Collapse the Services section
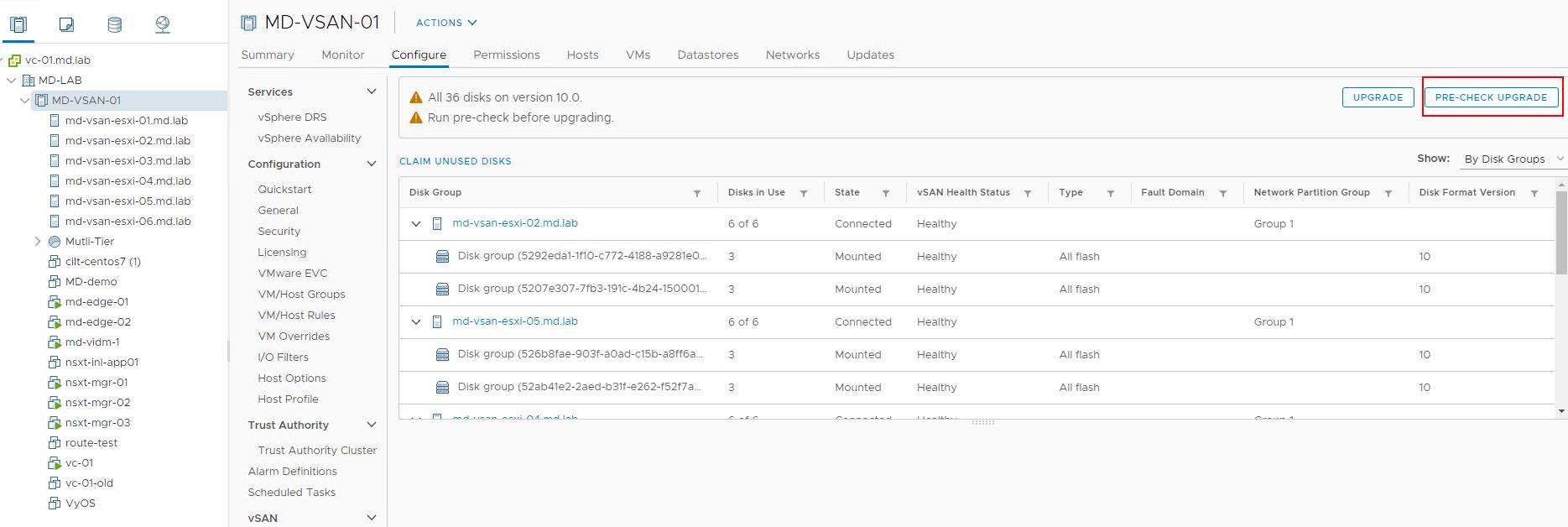Screen dimensions: 1568x527 point(372,91)
